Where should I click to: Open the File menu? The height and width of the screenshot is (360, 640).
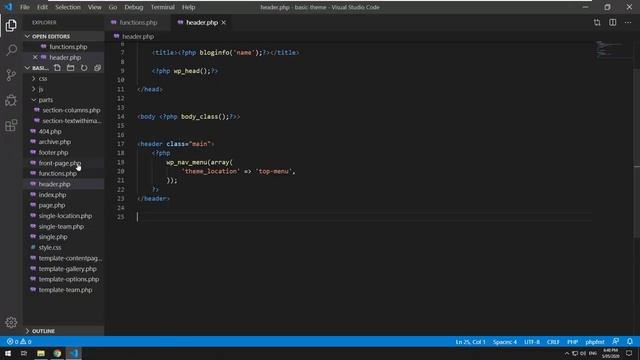coord(25,7)
